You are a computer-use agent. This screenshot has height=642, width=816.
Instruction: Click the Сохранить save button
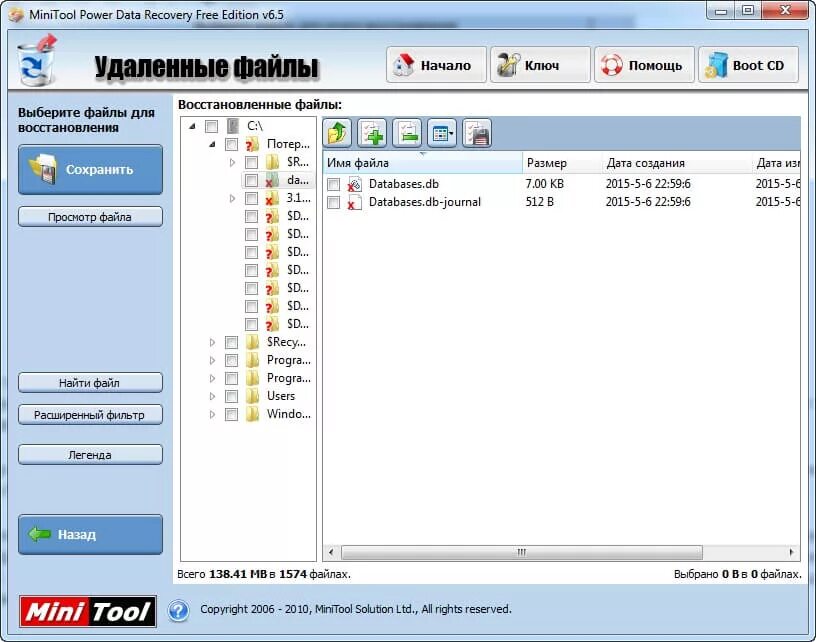[x=91, y=170]
